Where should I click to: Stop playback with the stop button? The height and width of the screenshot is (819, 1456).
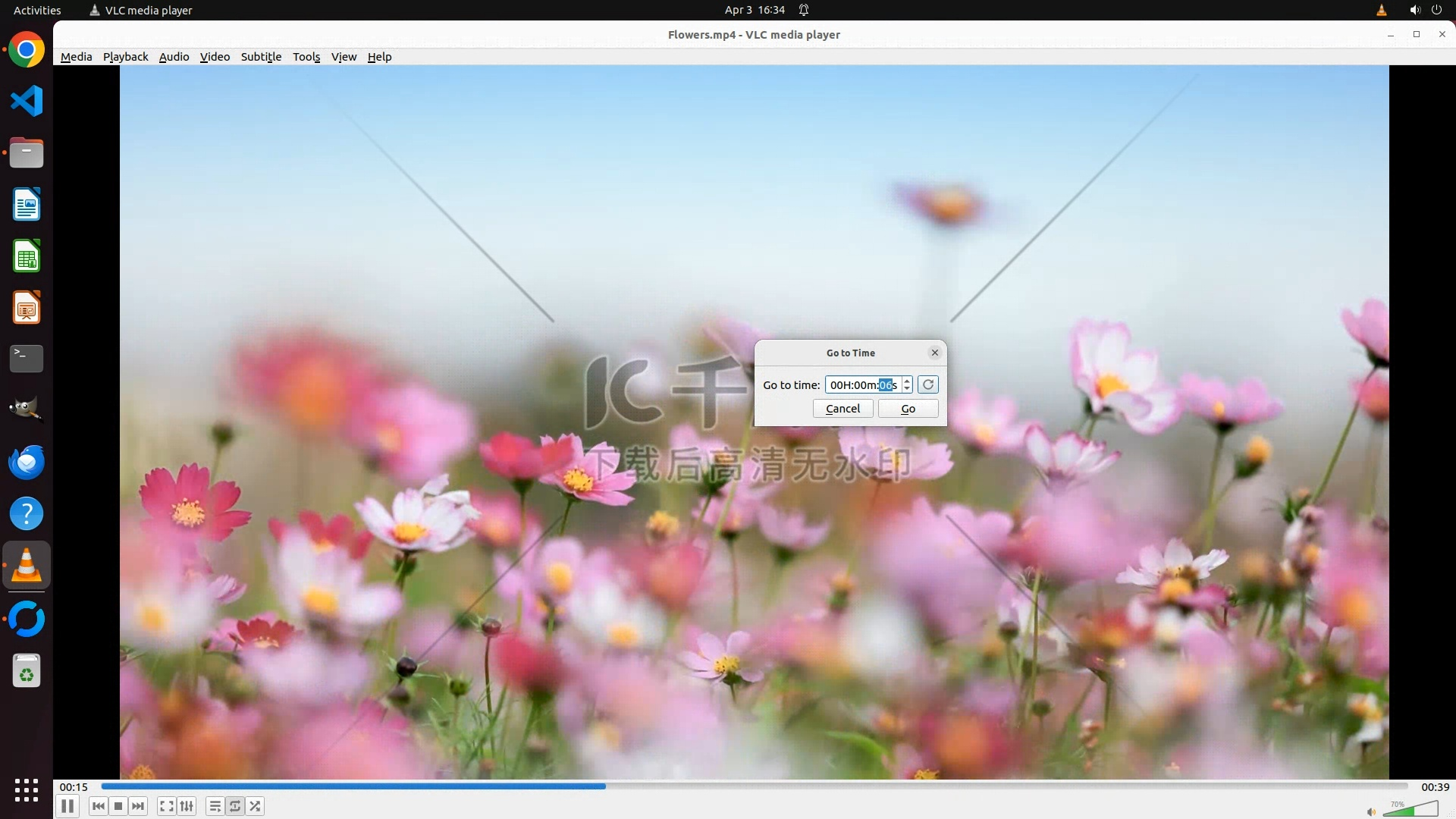[x=118, y=806]
